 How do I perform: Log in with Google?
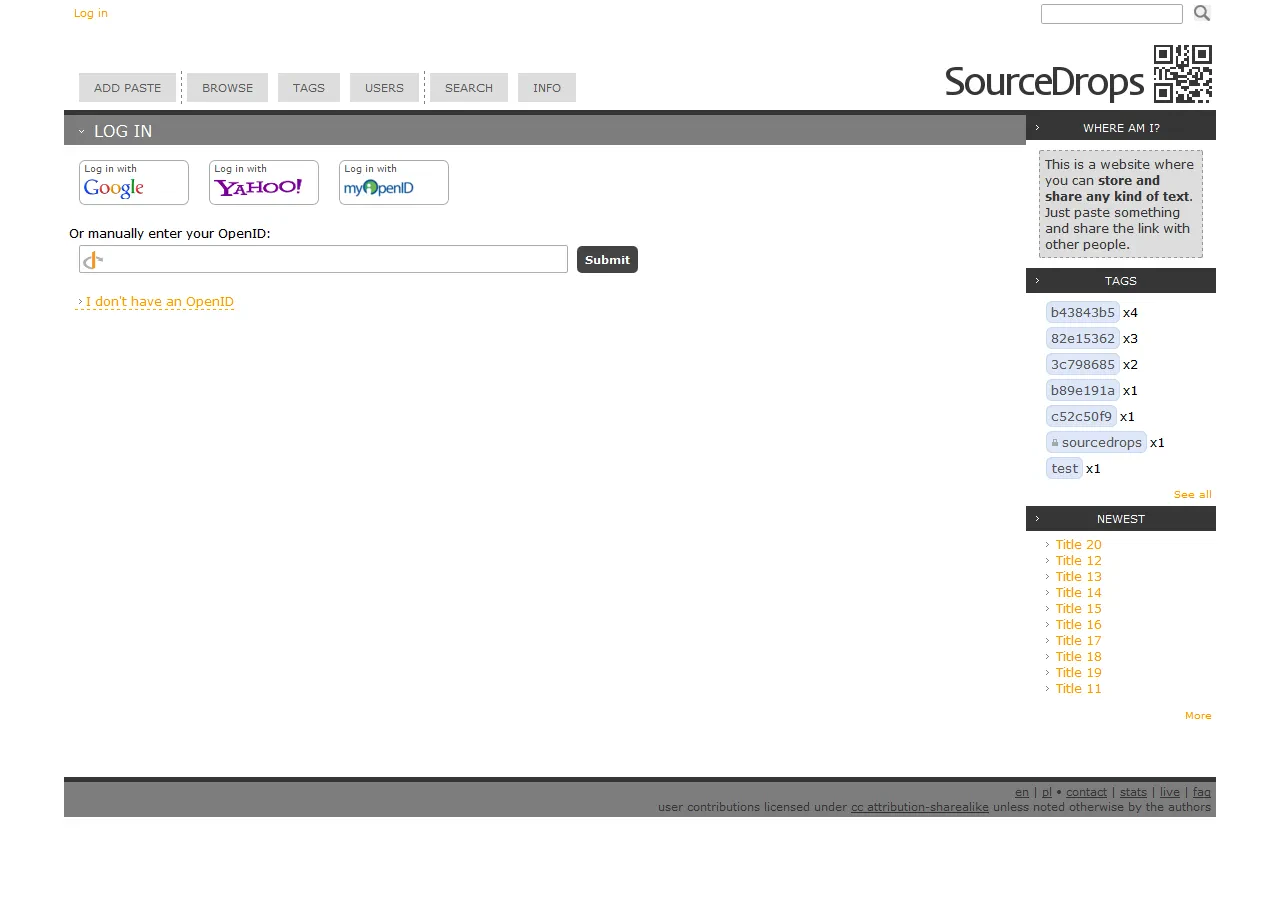(x=134, y=182)
